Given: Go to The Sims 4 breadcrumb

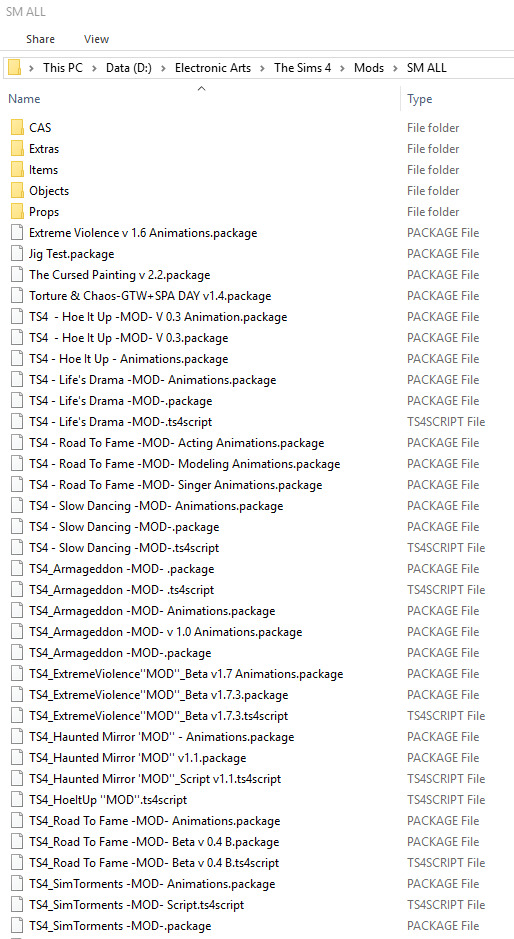Looking at the screenshot, I should click(x=303, y=68).
